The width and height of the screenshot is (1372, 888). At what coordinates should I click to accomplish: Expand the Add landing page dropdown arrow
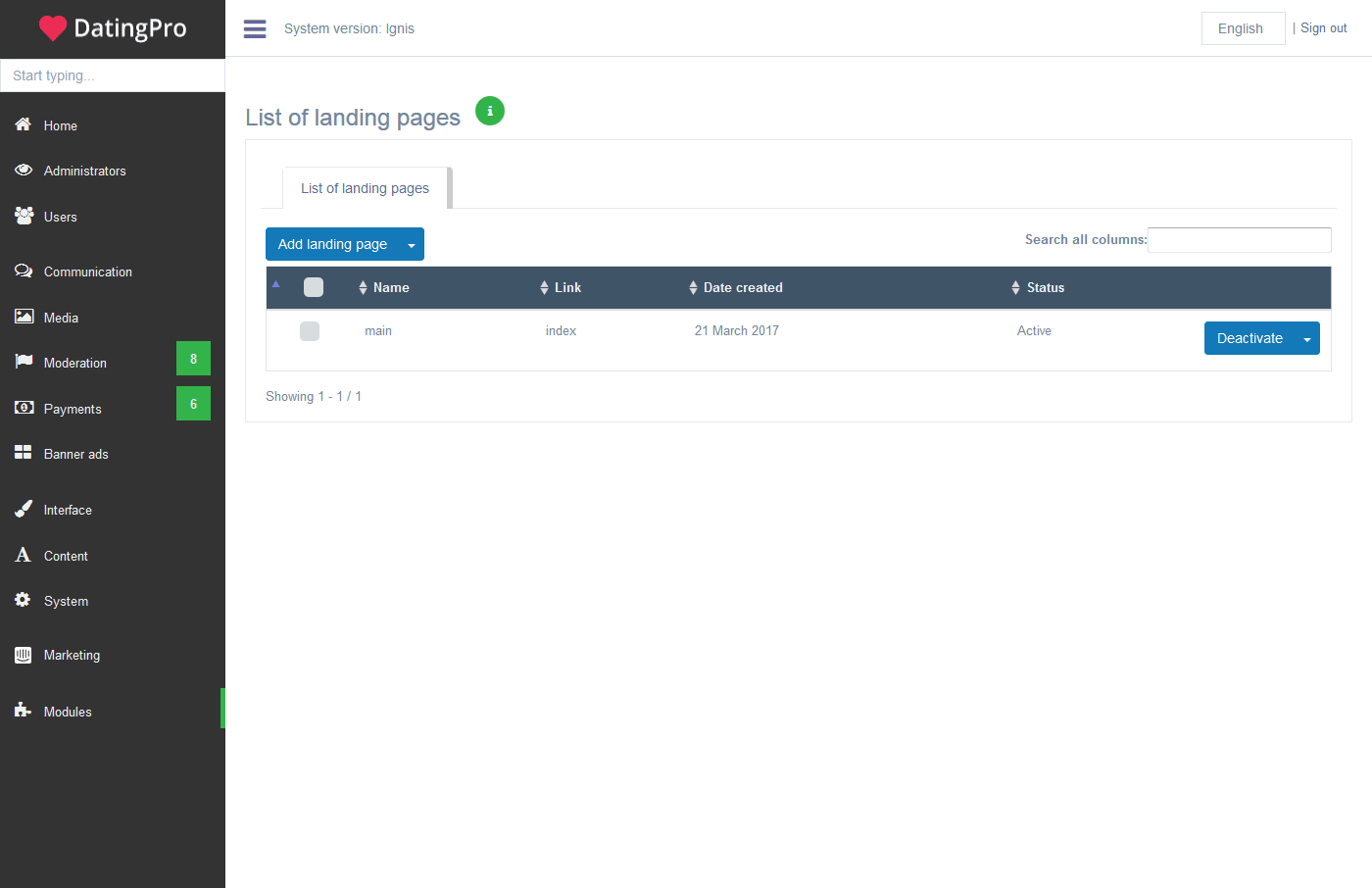[412, 245]
